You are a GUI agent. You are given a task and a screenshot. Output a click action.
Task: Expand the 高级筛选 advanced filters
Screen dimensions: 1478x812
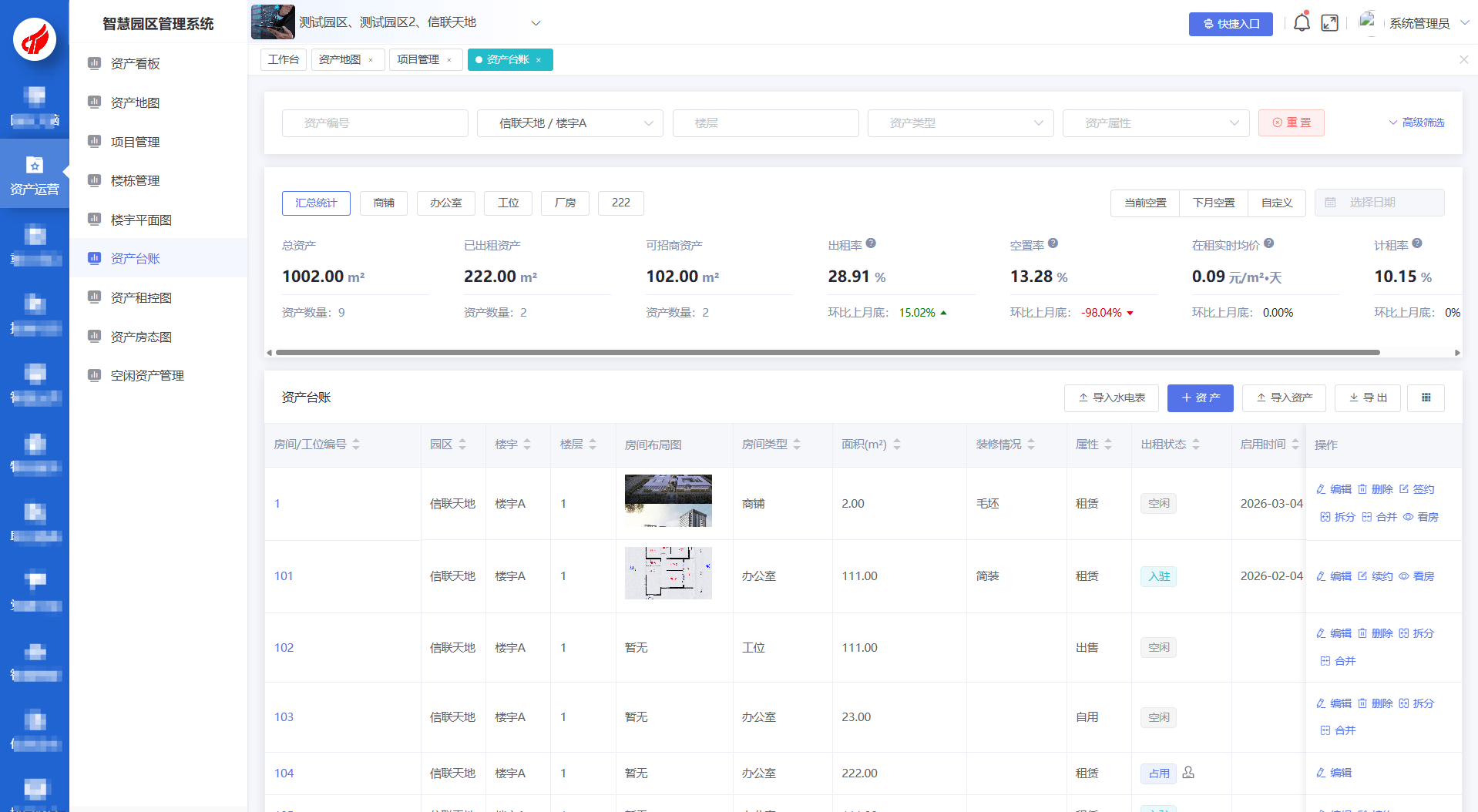tap(1416, 123)
